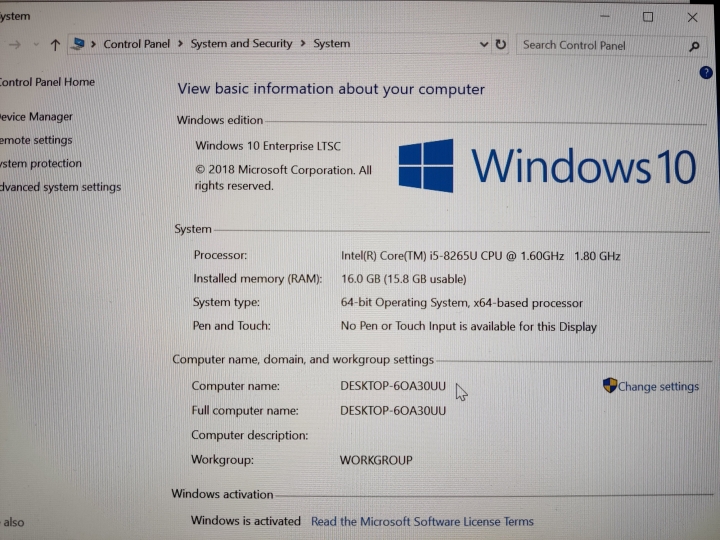This screenshot has height=540, width=720.
Task: Click Windows 10 Enterprise LTSC text
Action: [268, 146]
